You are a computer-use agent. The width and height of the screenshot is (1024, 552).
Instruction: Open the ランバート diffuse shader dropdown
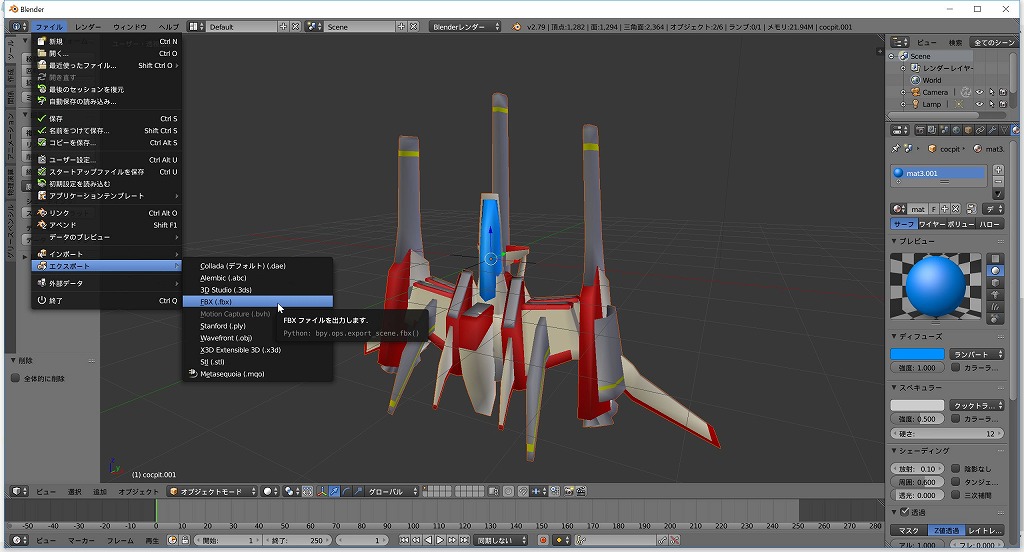click(977, 354)
